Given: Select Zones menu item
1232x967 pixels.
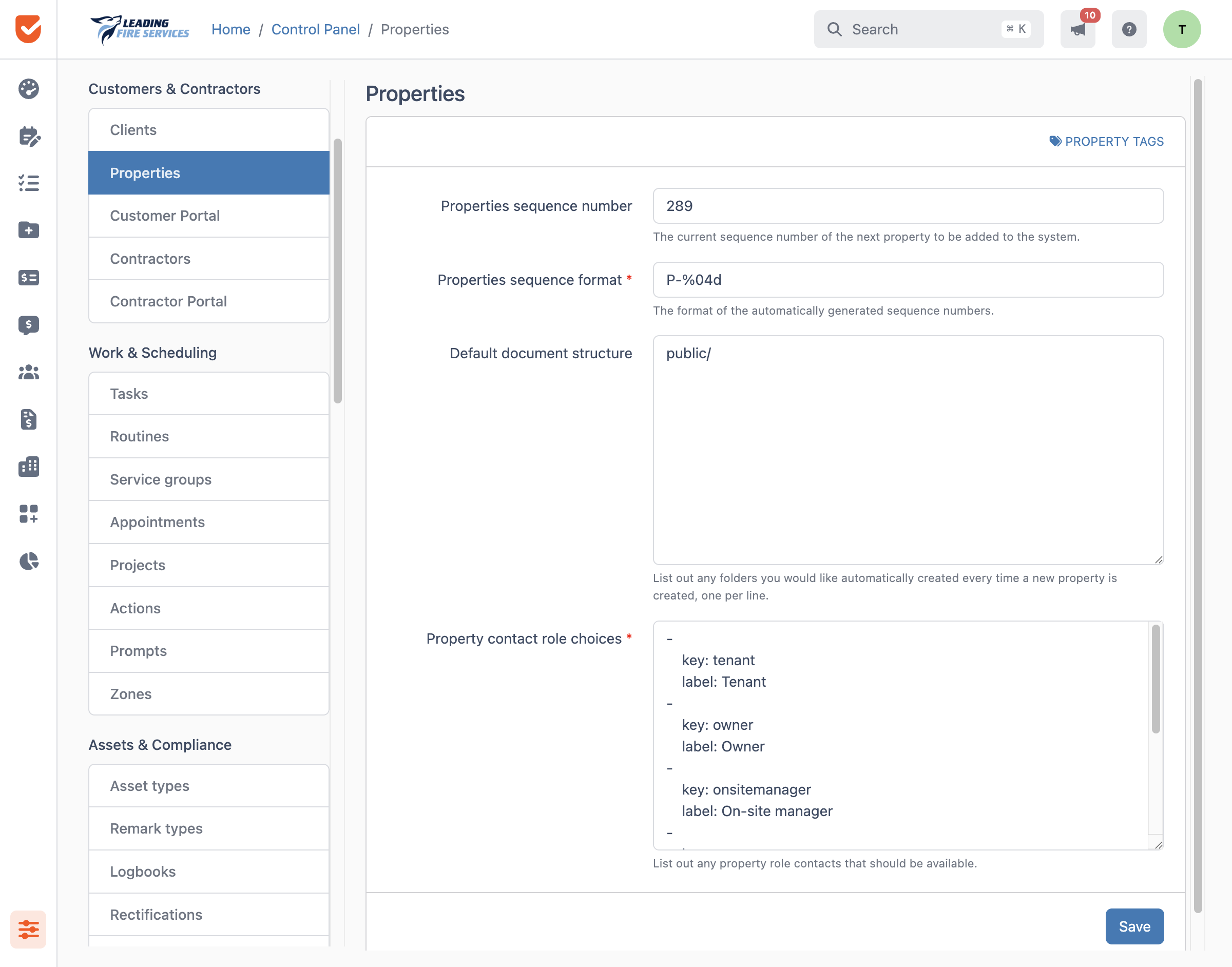Looking at the screenshot, I should point(208,694).
